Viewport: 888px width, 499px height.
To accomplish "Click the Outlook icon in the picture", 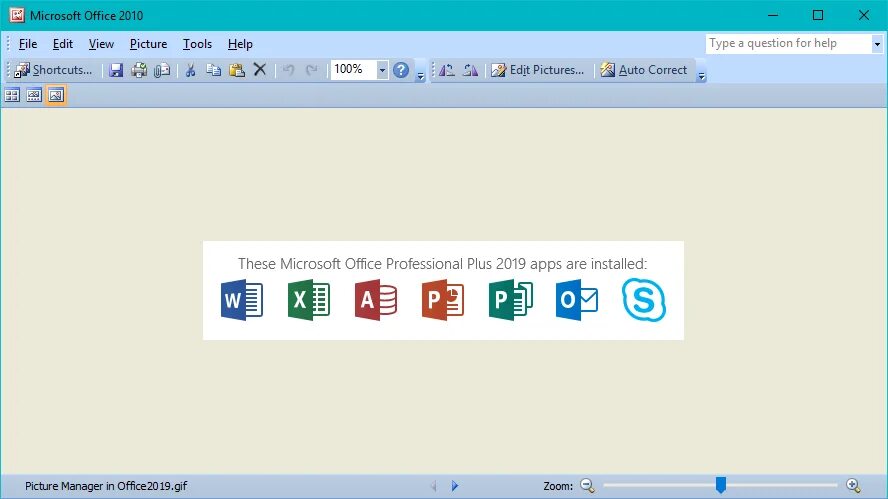I will pos(577,300).
